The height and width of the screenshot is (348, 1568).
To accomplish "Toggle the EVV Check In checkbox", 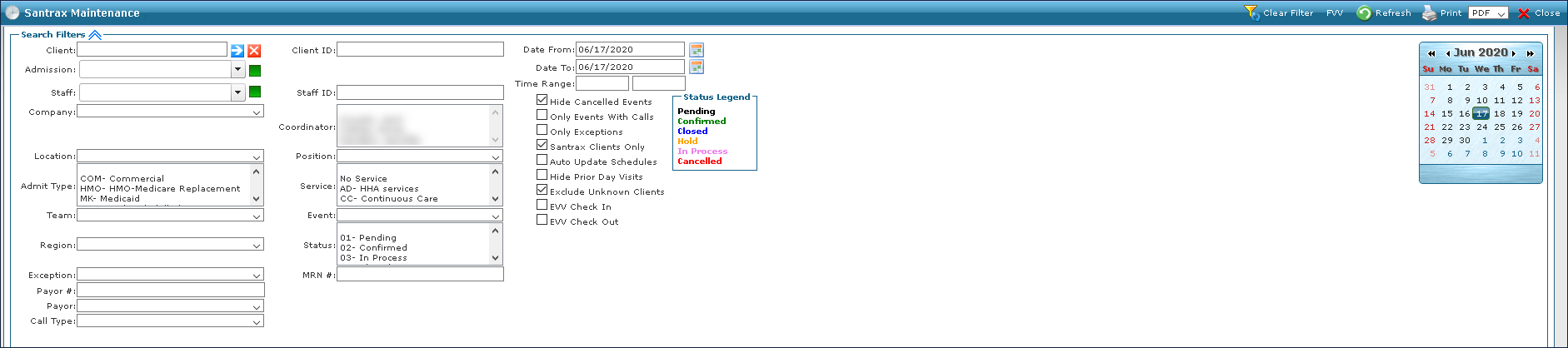I will point(542,205).
